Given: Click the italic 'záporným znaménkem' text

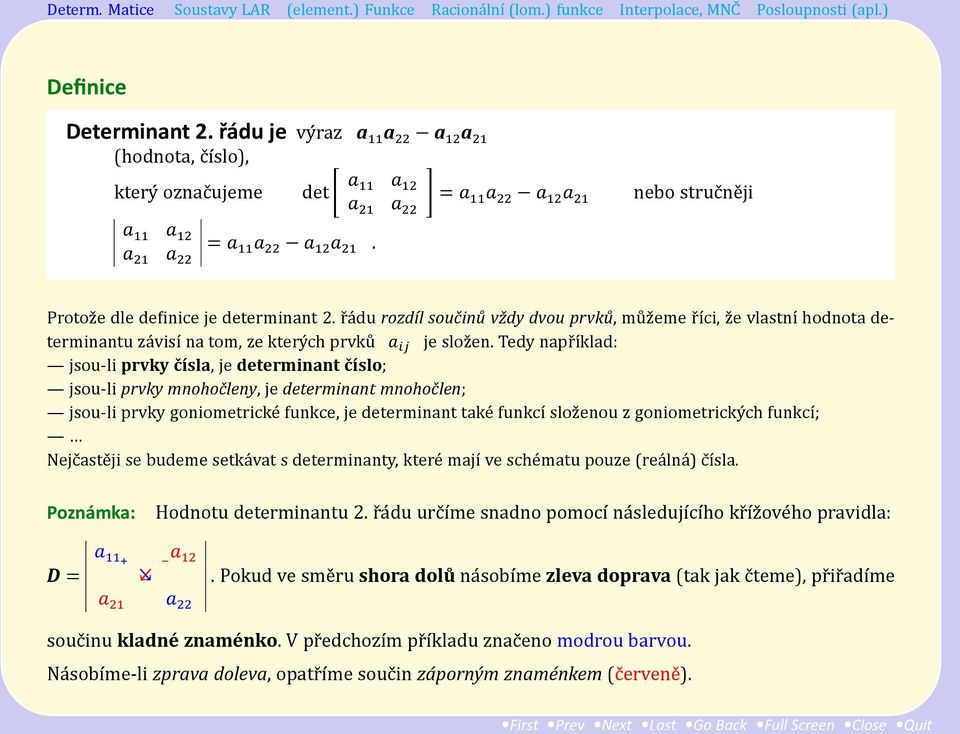Looking at the screenshot, I should [509, 674].
